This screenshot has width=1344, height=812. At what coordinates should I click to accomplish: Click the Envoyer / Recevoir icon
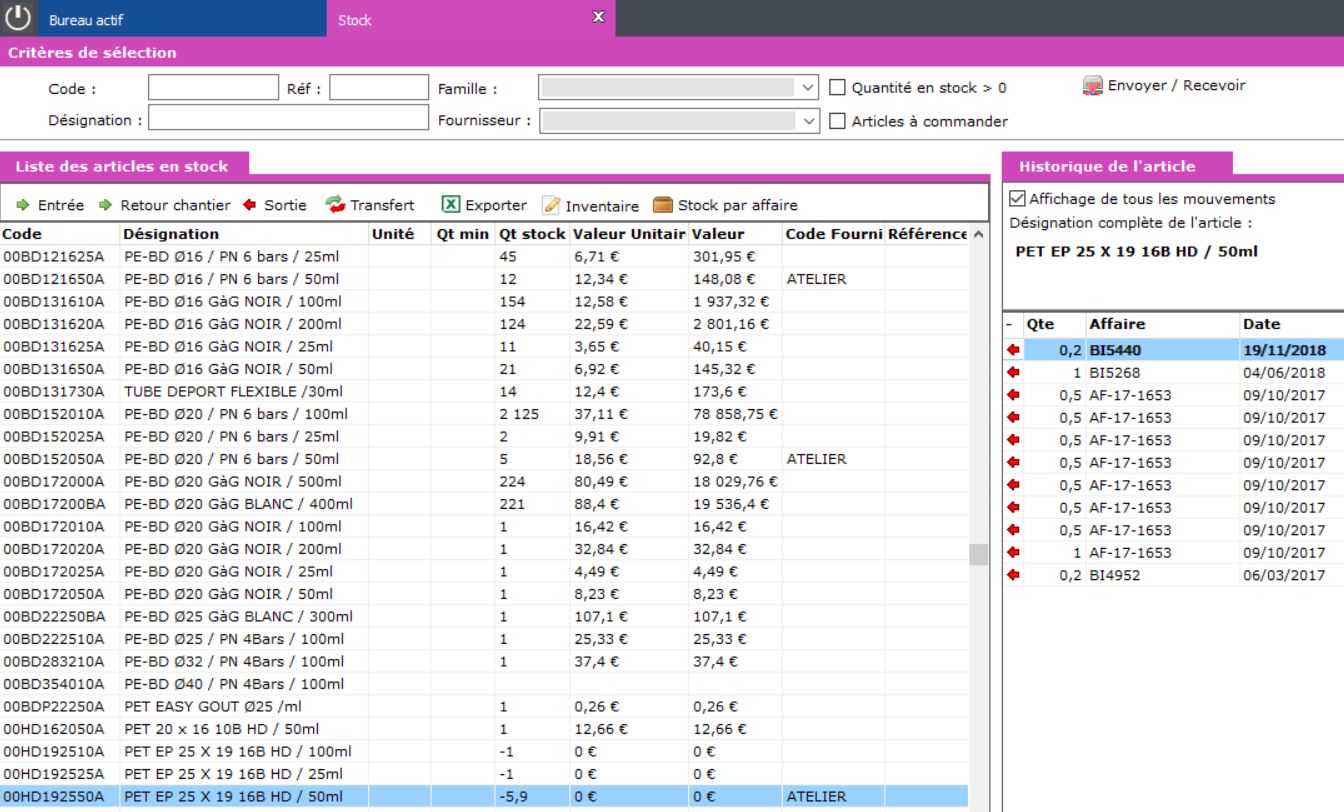tap(1093, 86)
